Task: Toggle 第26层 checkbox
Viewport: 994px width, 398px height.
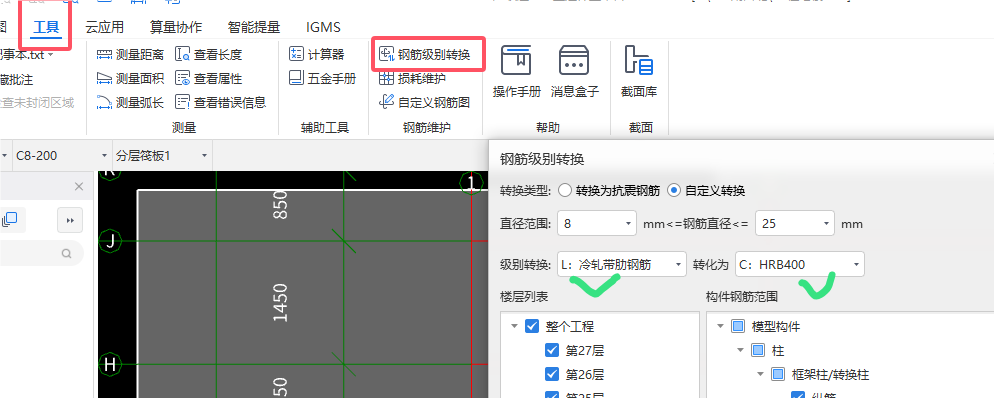Action: (552, 375)
